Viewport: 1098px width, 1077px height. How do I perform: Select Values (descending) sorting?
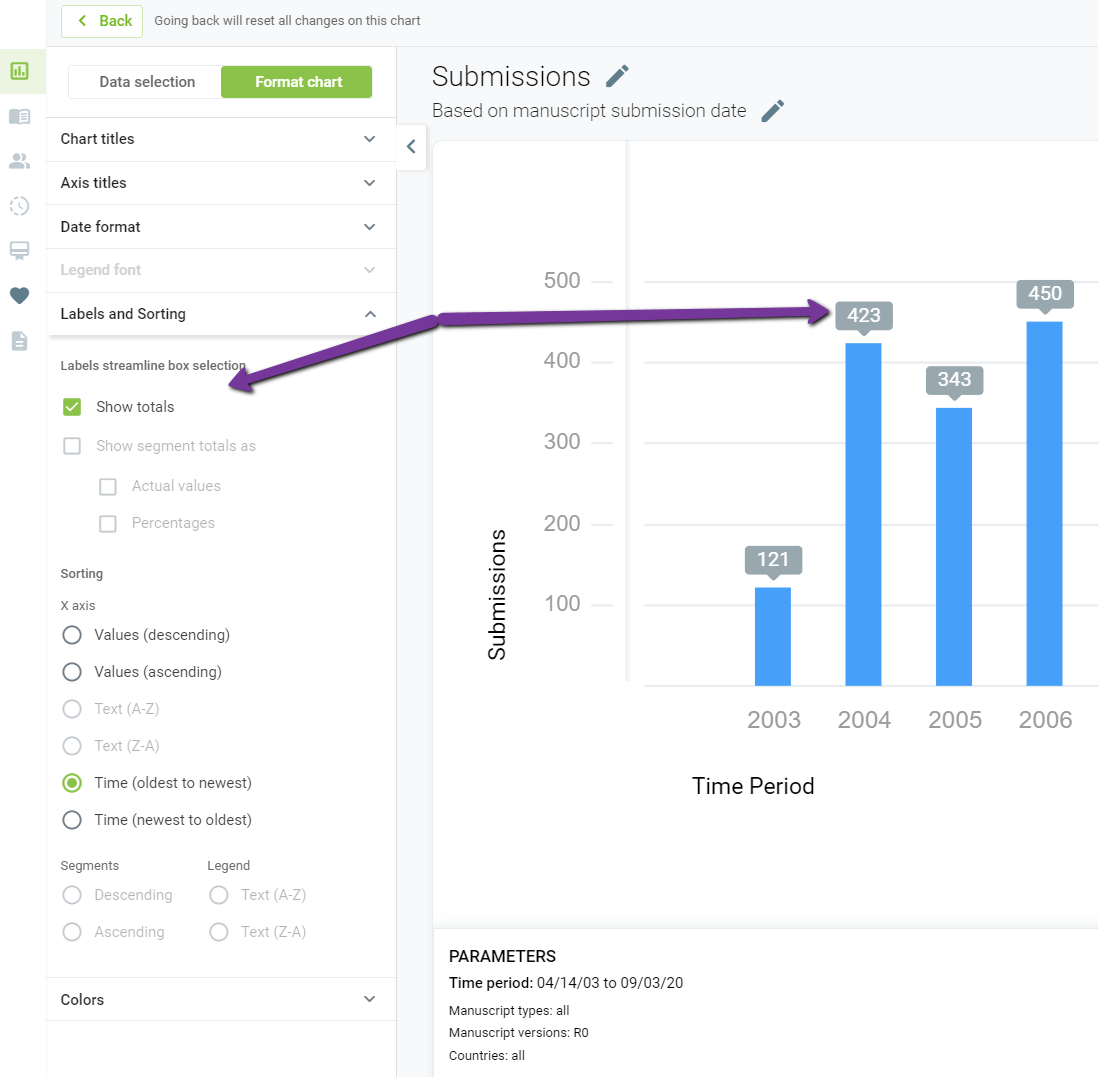click(72, 635)
